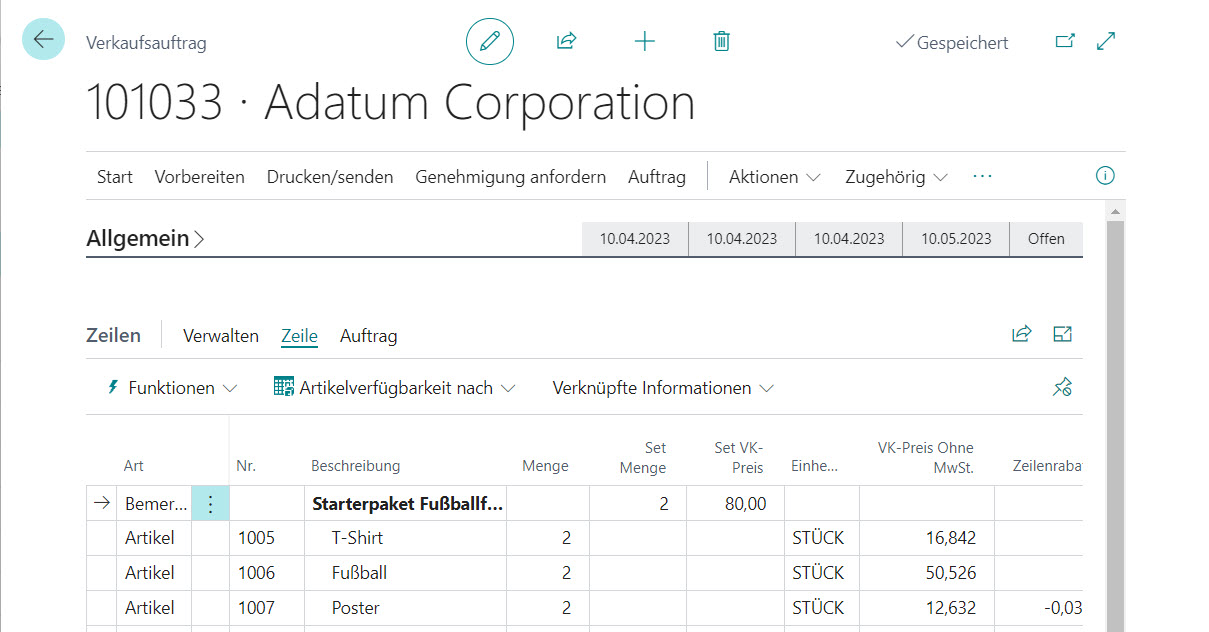
Task: Go back using the arrow button
Action: click(43, 40)
